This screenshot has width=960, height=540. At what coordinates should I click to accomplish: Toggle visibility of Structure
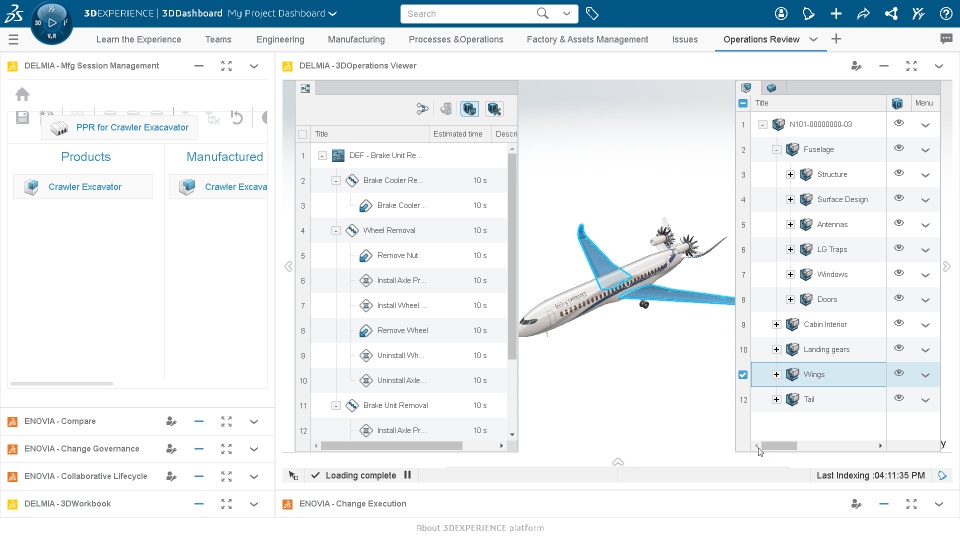click(x=899, y=173)
